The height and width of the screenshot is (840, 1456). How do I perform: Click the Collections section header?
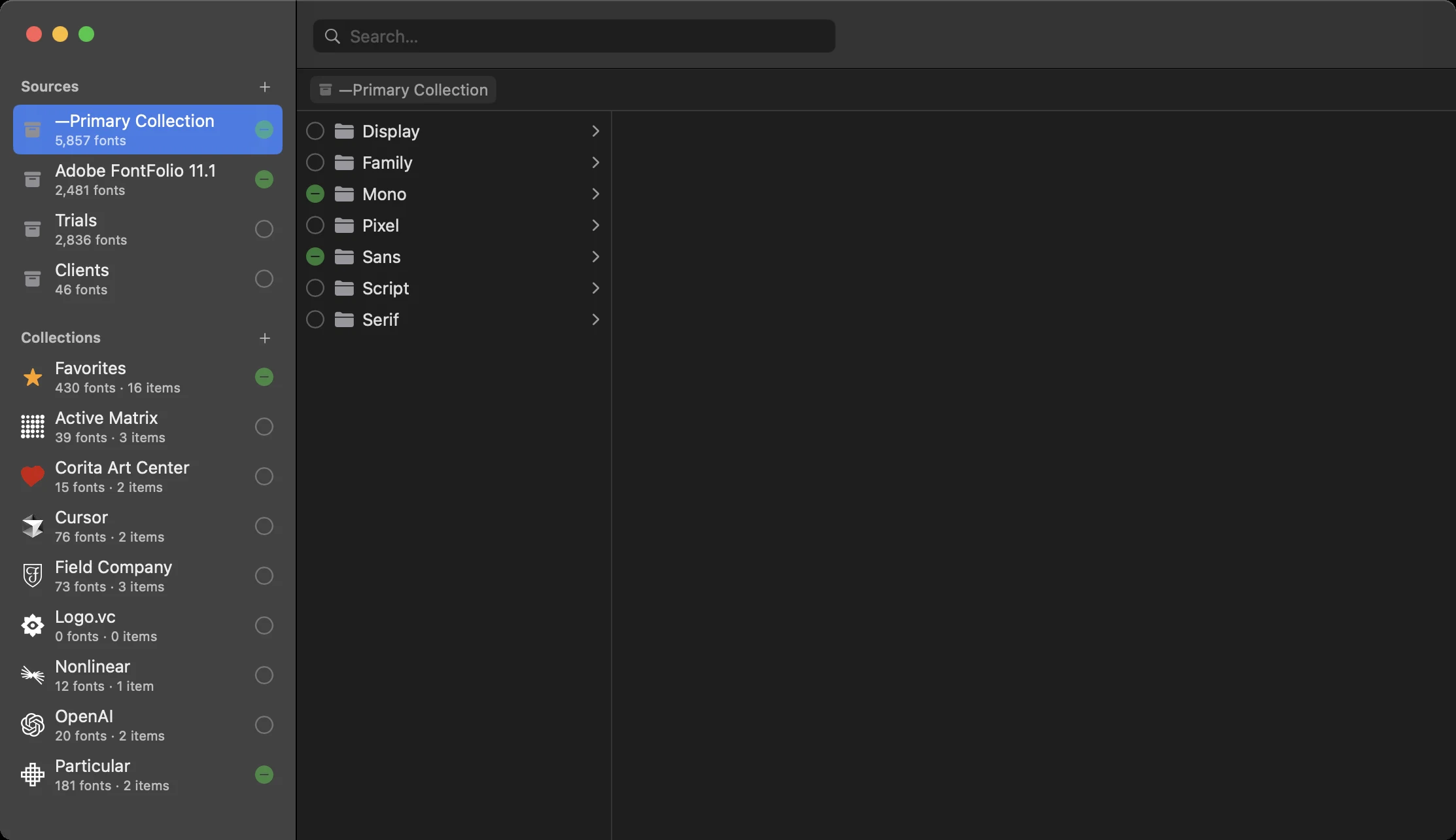pyautogui.click(x=61, y=338)
